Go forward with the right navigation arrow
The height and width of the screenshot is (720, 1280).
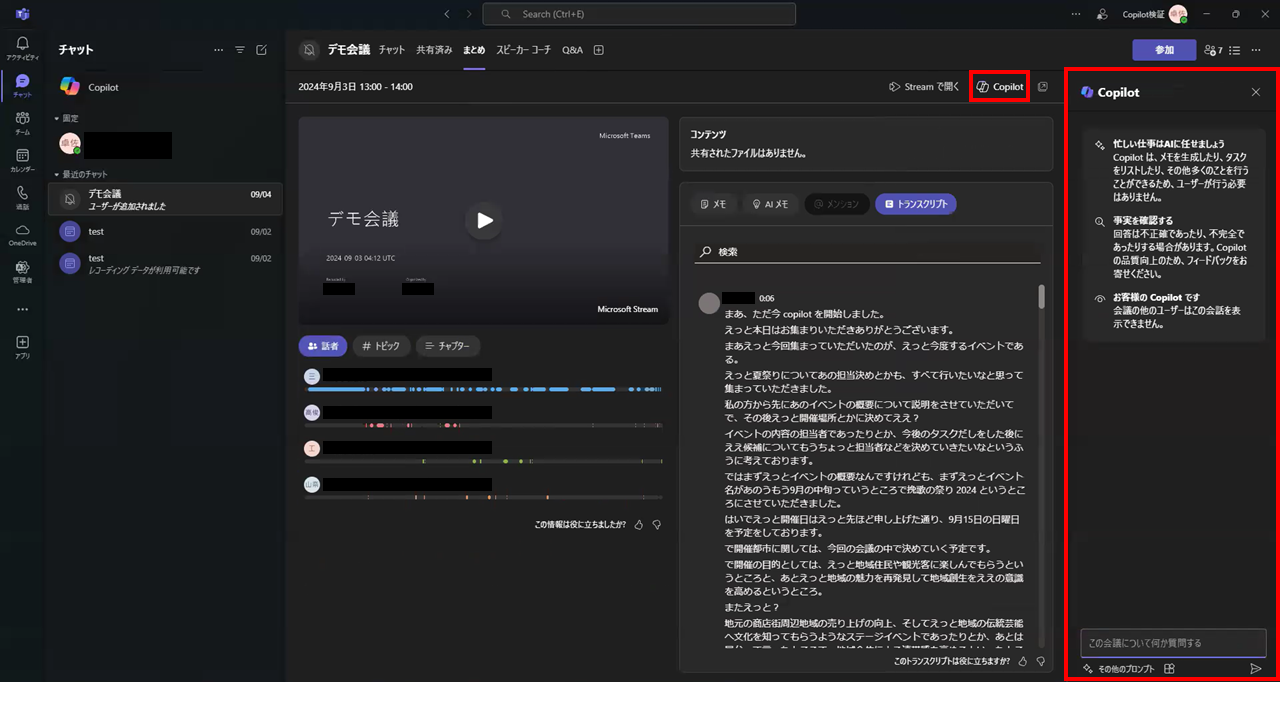coord(470,14)
